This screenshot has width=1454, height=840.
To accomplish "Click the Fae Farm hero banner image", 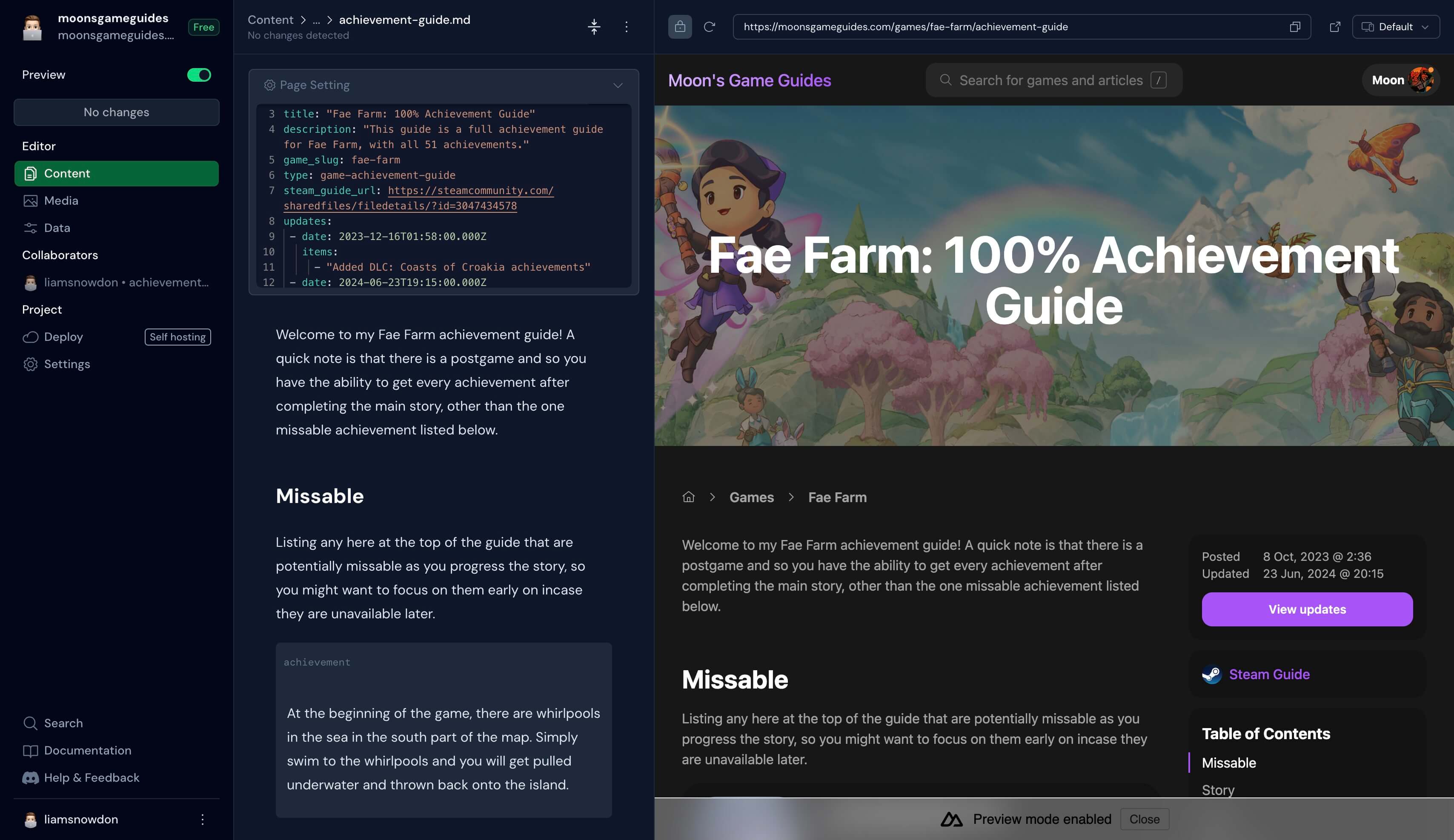I will pyautogui.click(x=1053, y=275).
